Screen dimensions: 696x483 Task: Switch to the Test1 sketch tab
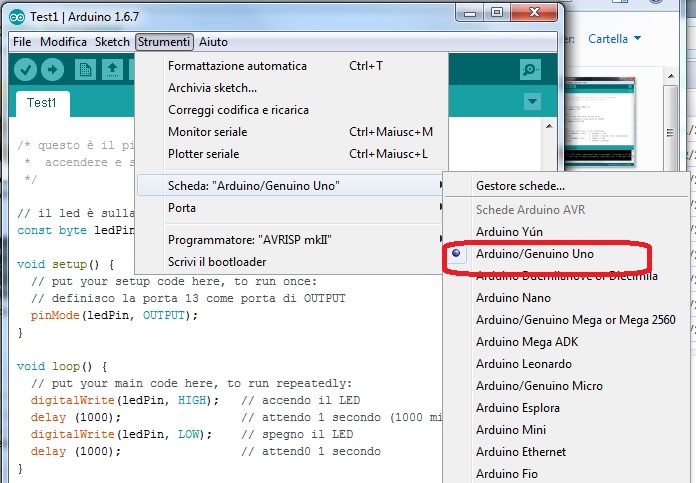pyautogui.click(x=42, y=103)
